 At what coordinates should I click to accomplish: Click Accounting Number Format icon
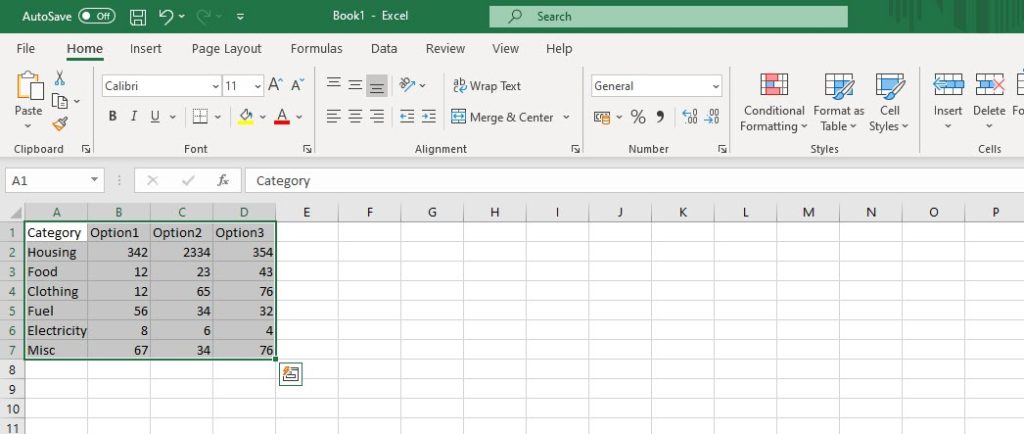602,117
